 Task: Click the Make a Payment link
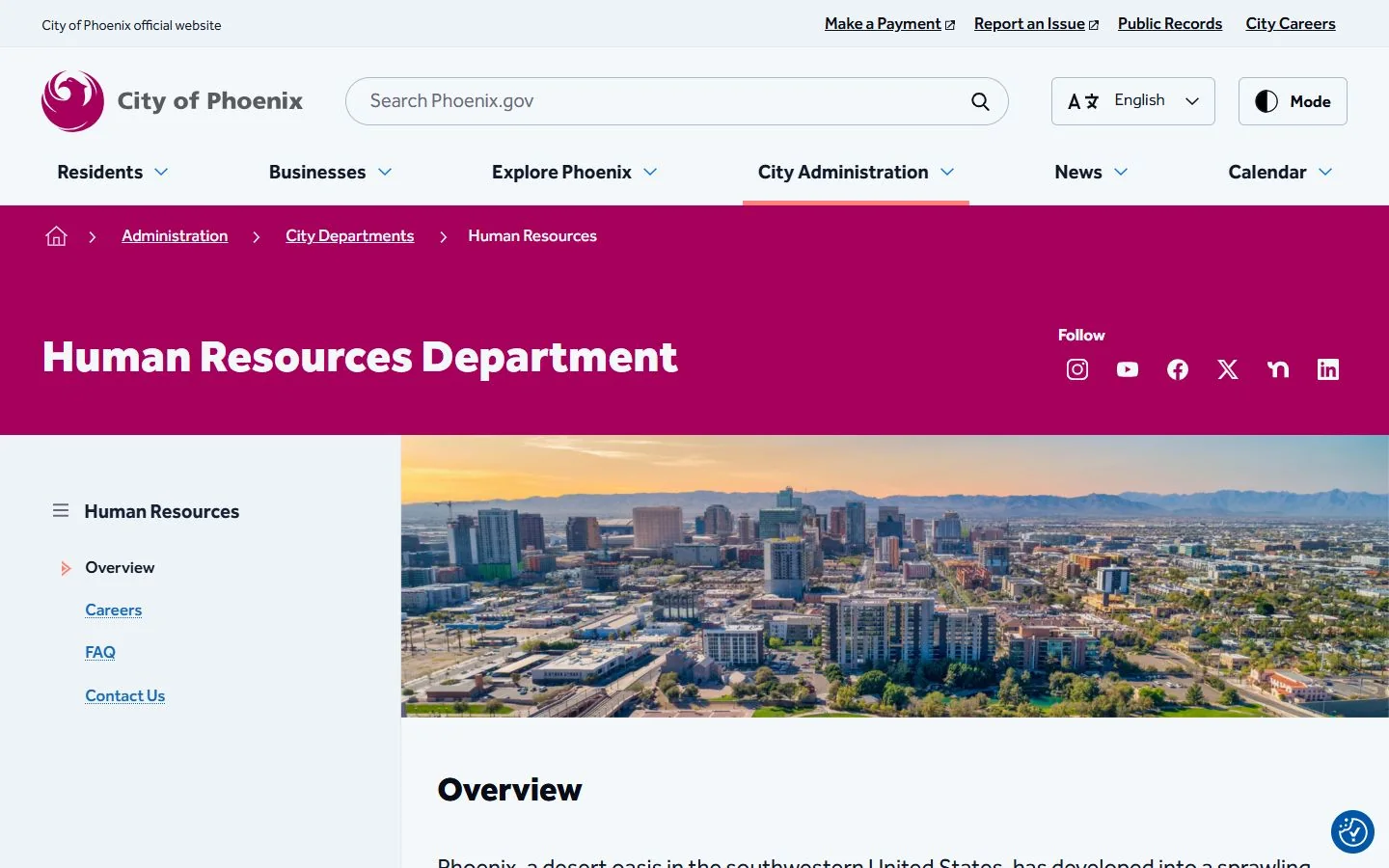coord(889,24)
